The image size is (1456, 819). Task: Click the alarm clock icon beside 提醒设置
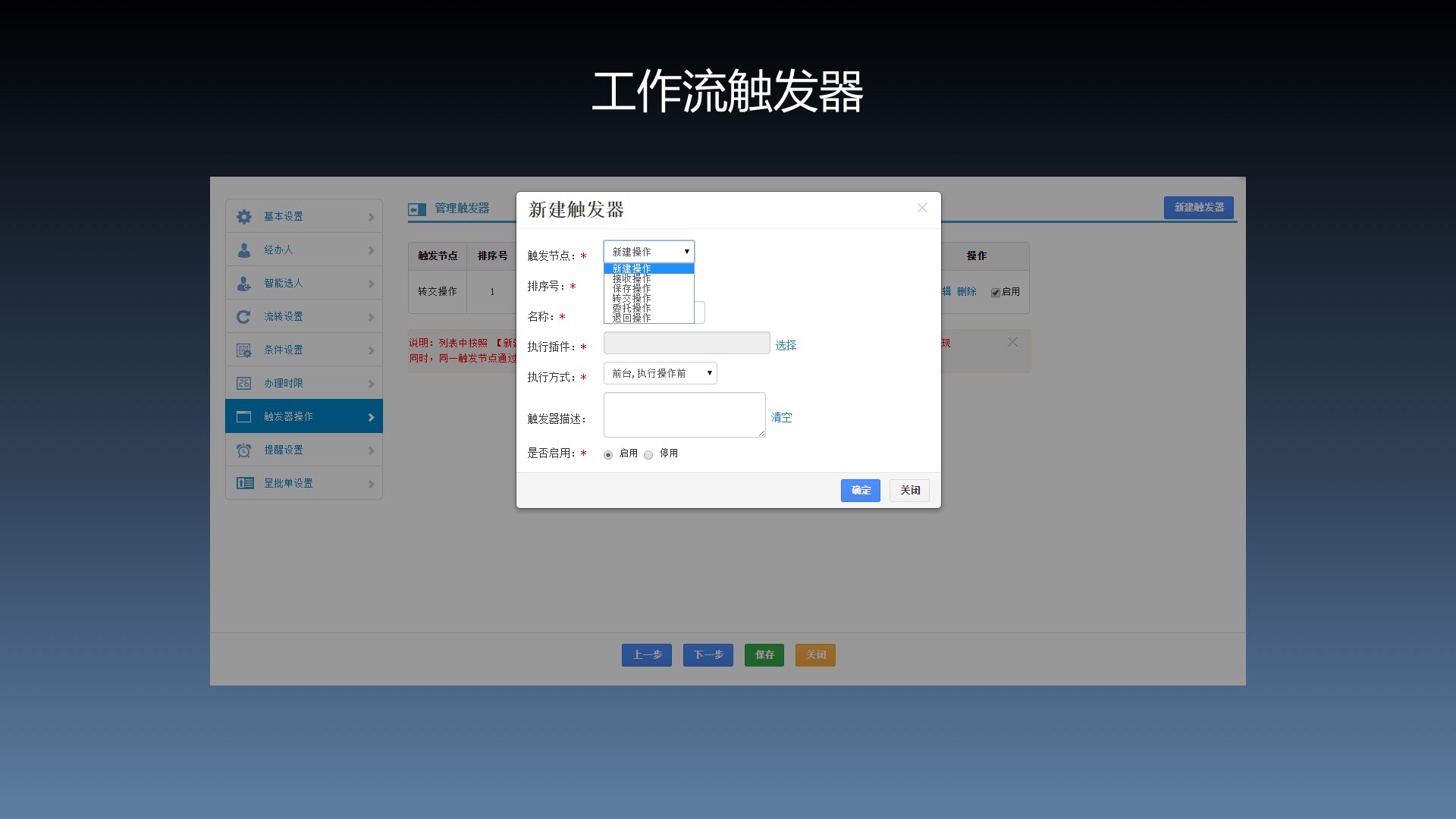[x=243, y=450]
